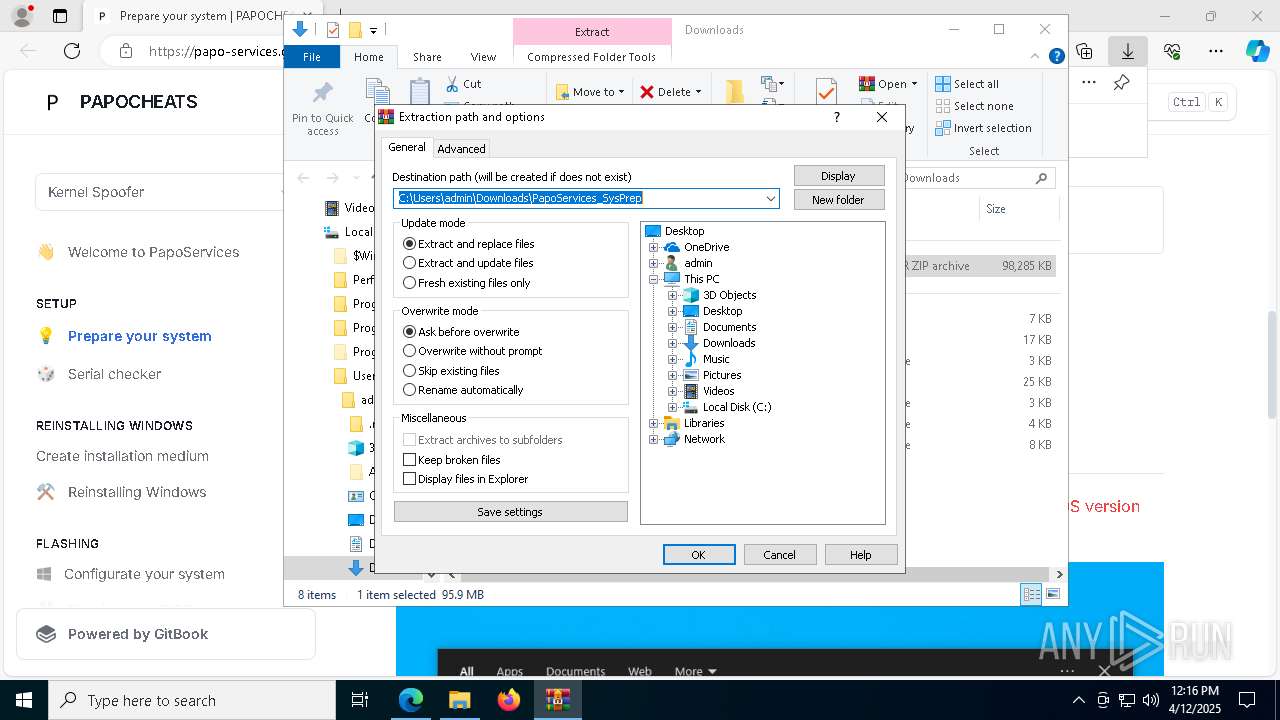
Task: Click Invert selection in ribbon
Action: [x=983, y=128]
